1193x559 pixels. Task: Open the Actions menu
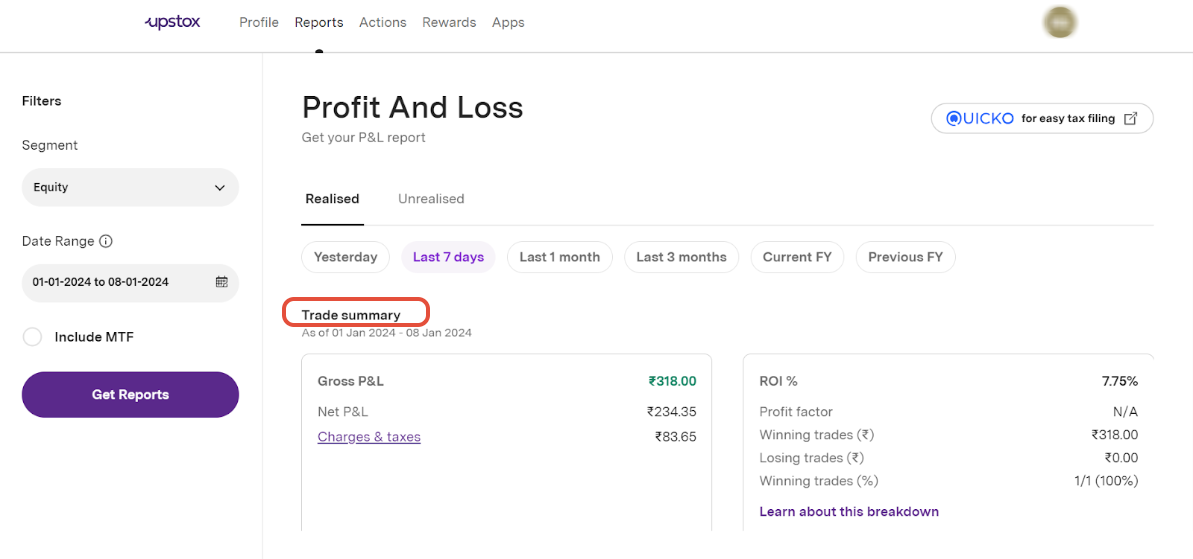383,22
